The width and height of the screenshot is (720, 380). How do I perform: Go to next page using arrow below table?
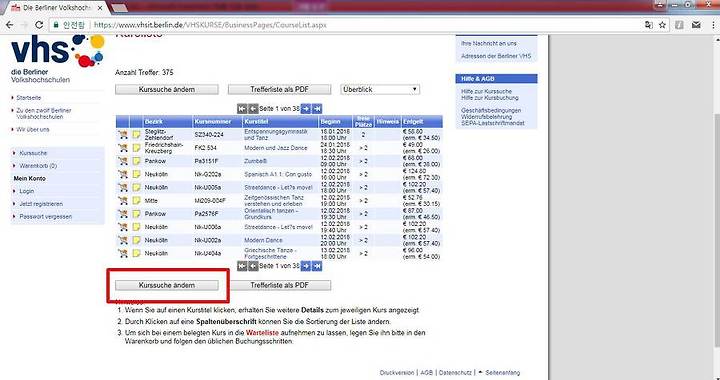(306, 266)
